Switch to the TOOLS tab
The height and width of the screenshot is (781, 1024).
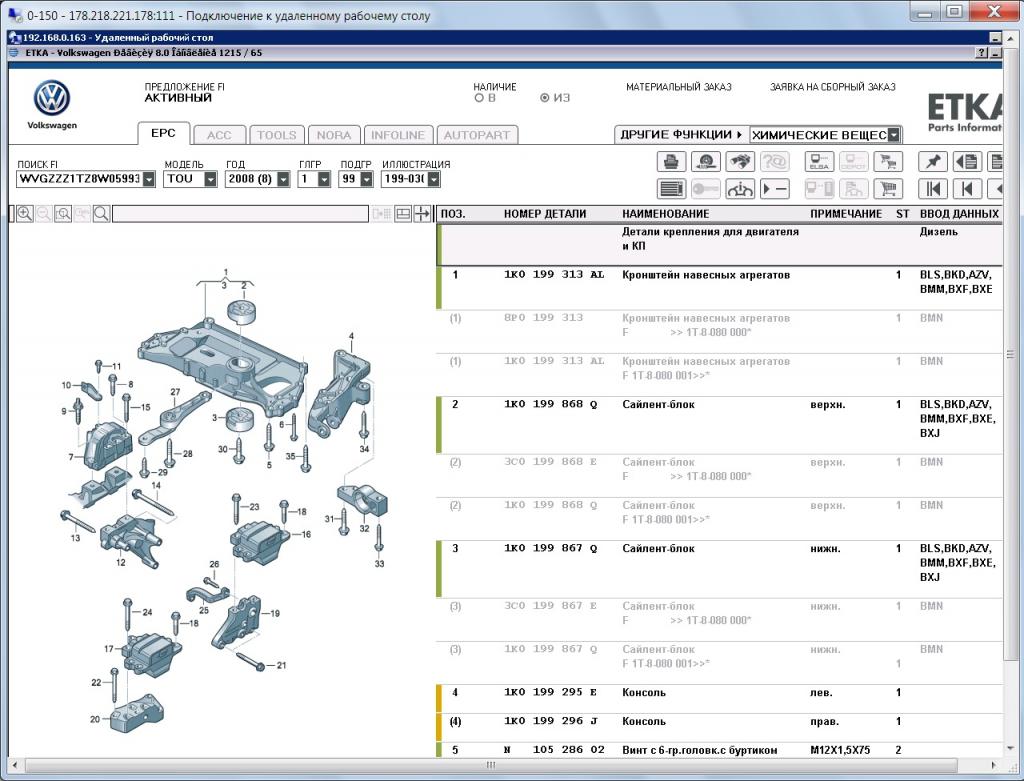pos(276,135)
